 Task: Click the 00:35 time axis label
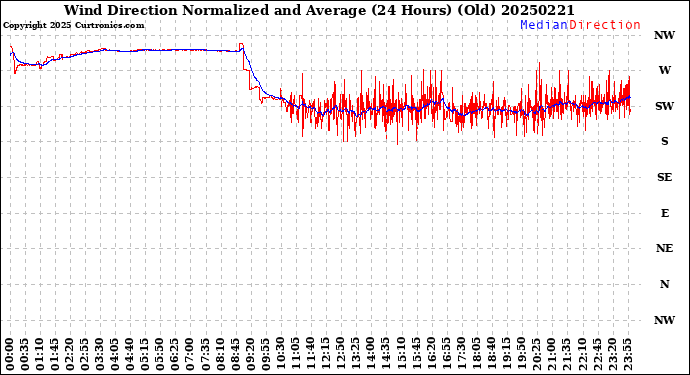[x=25, y=354]
